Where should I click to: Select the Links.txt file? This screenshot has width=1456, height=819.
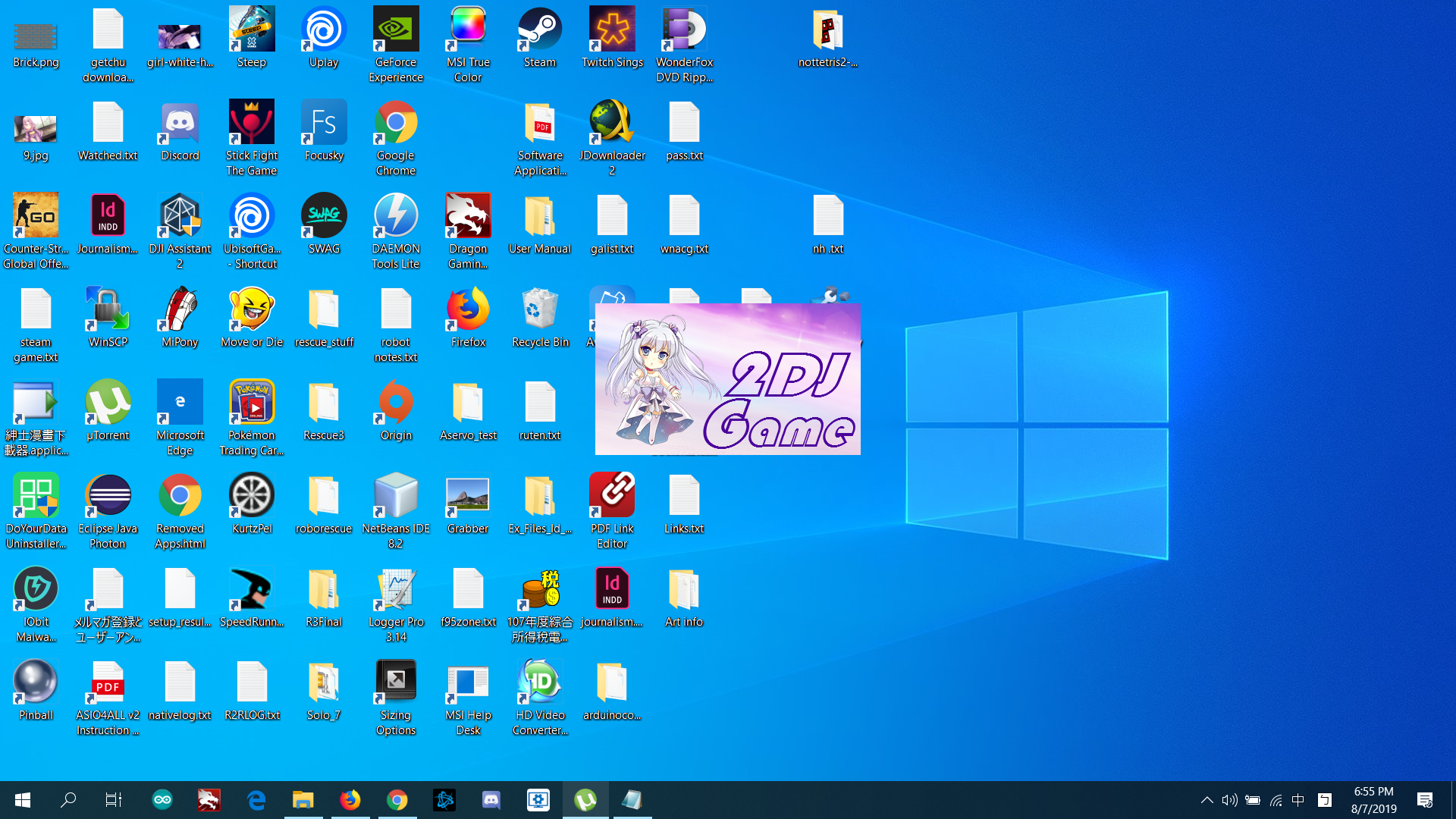(x=684, y=504)
